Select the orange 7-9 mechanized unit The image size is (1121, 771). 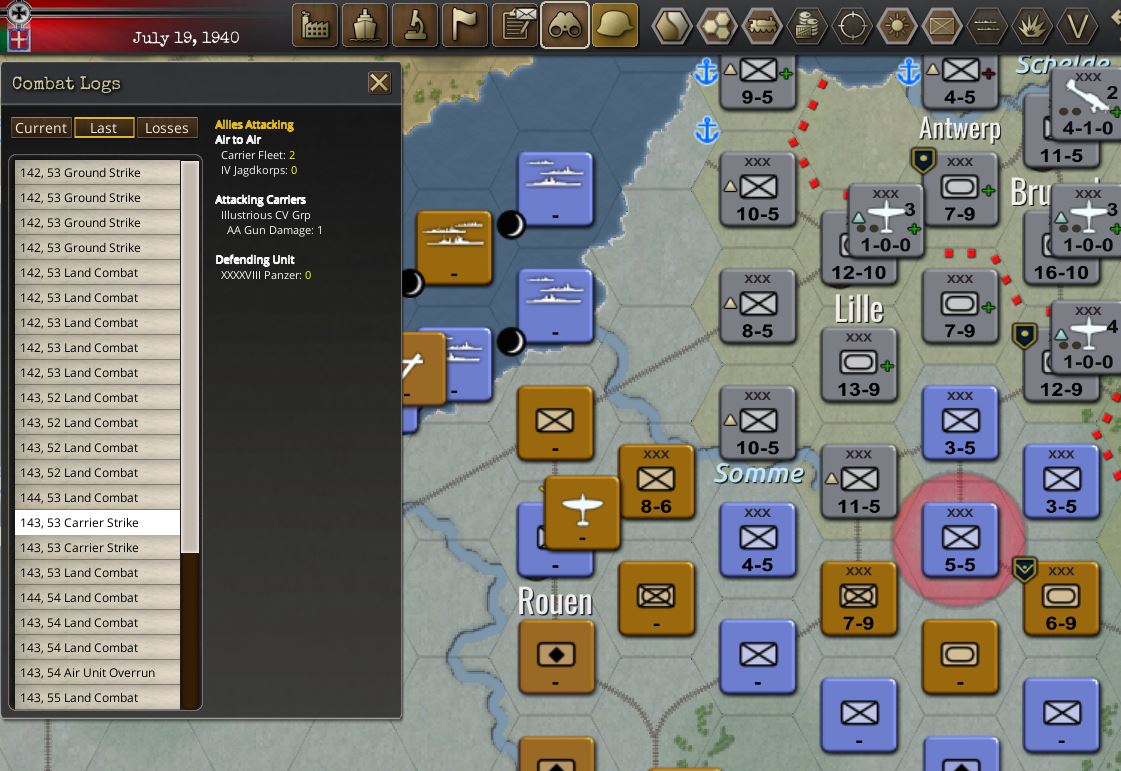(859, 599)
